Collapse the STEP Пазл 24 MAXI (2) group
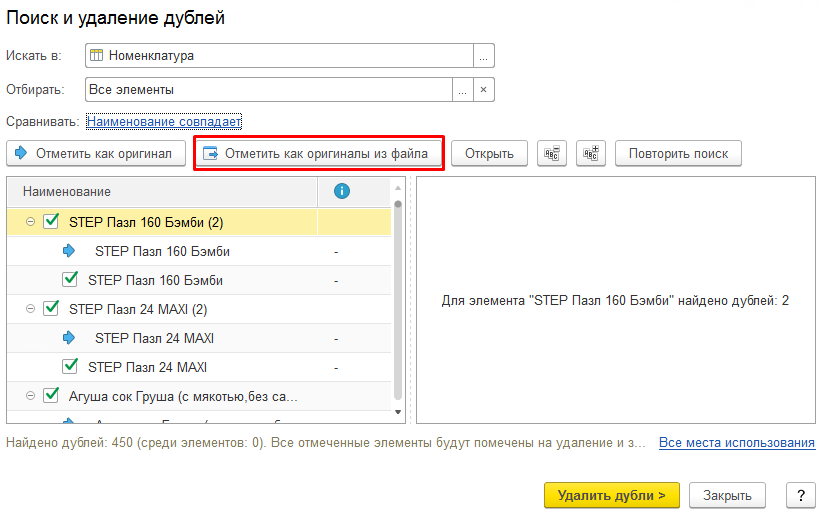Viewport: 826px width, 515px height. pyautogui.click(x=30, y=309)
